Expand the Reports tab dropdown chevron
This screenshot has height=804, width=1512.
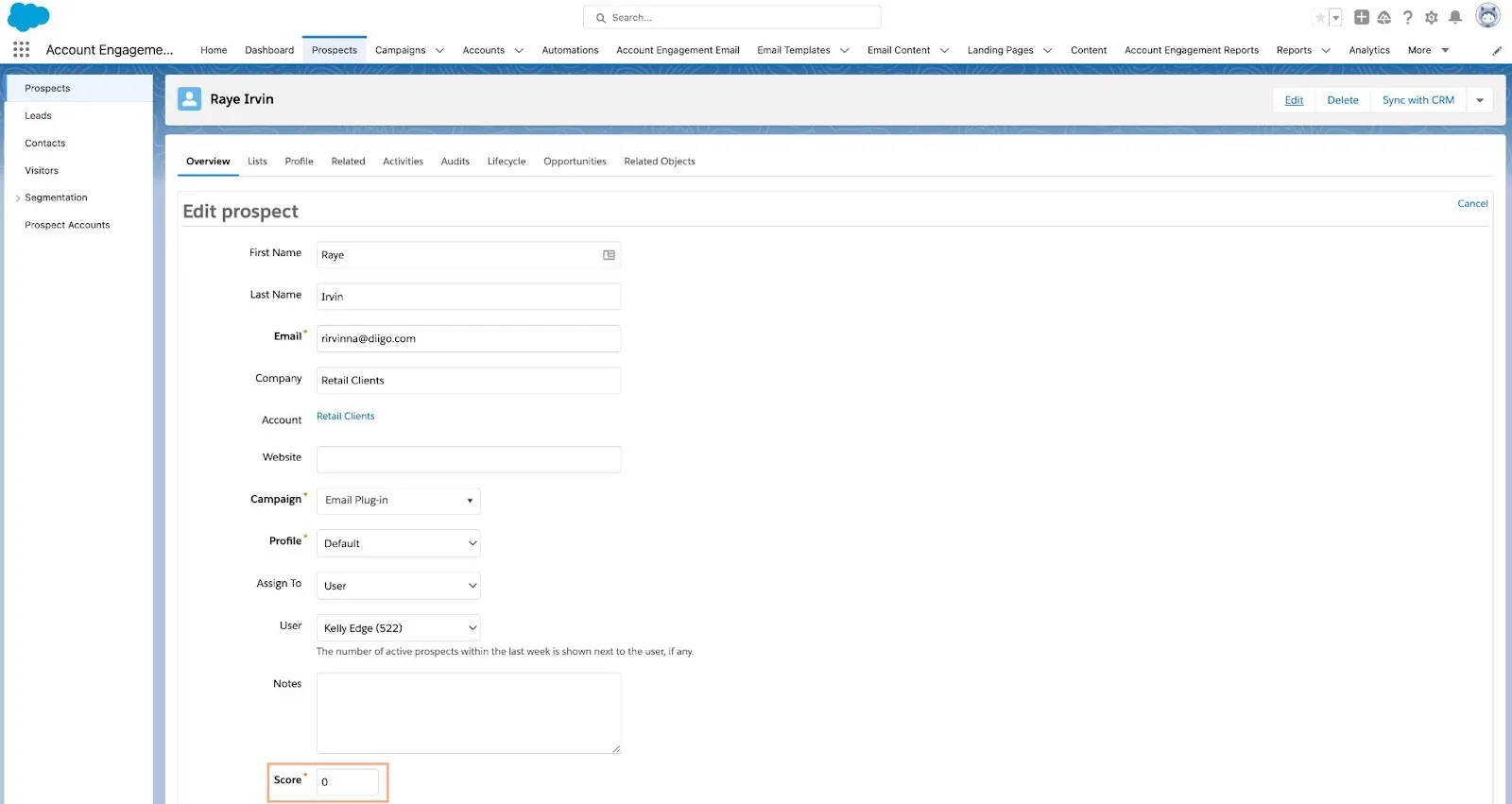click(1326, 51)
